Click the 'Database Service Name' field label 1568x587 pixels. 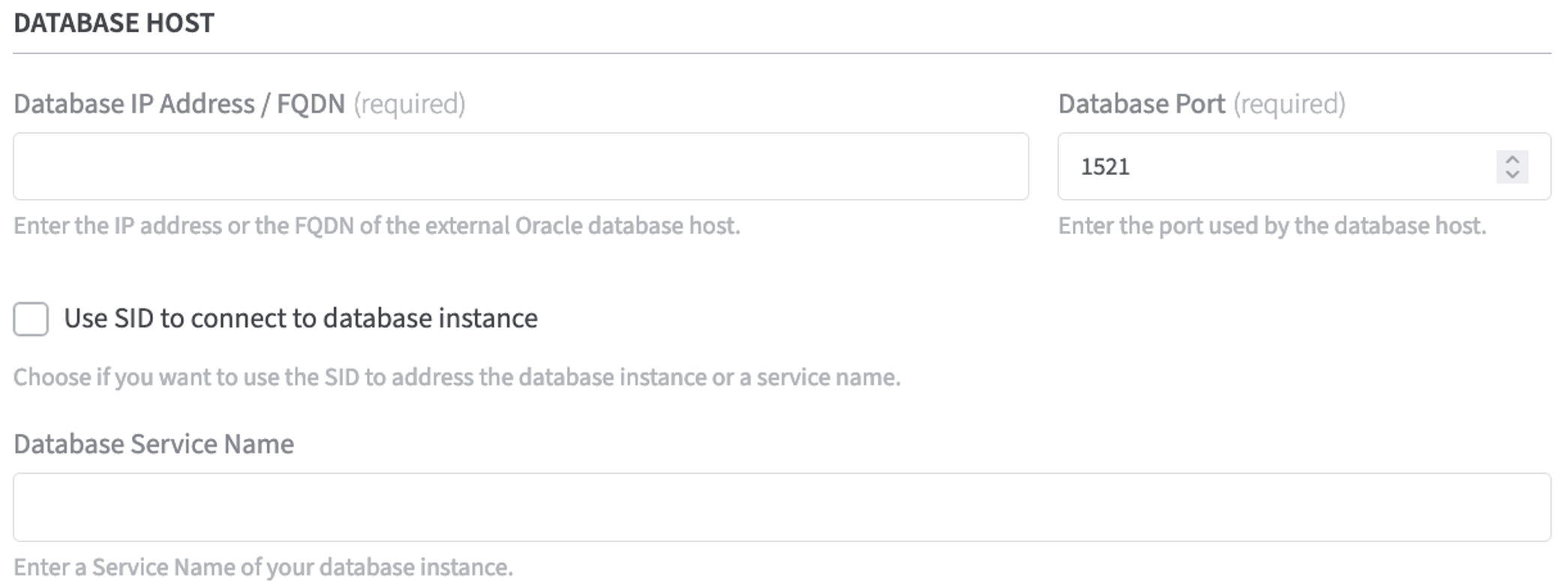click(154, 444)
